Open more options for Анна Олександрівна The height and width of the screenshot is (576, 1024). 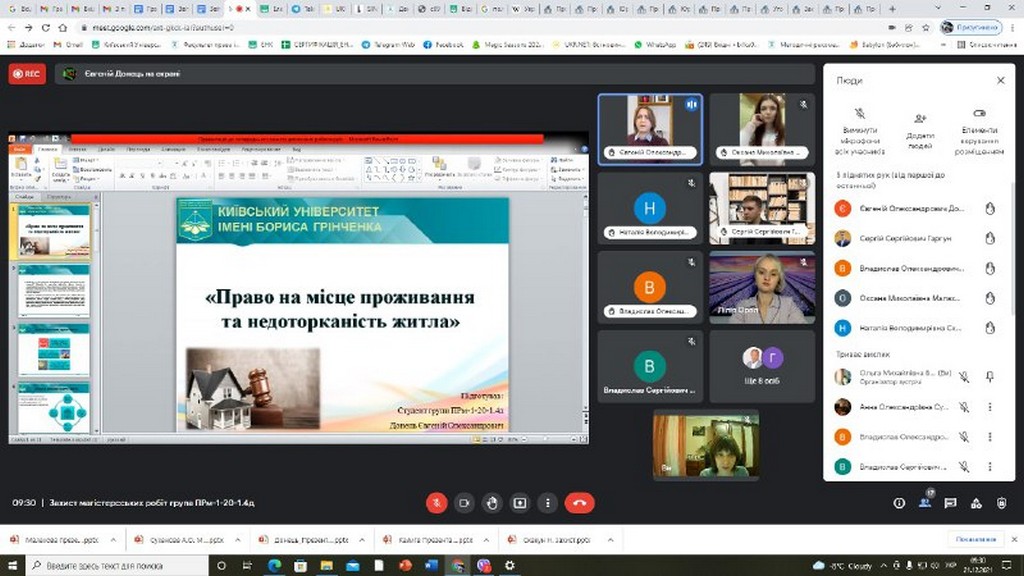(990, 407)
